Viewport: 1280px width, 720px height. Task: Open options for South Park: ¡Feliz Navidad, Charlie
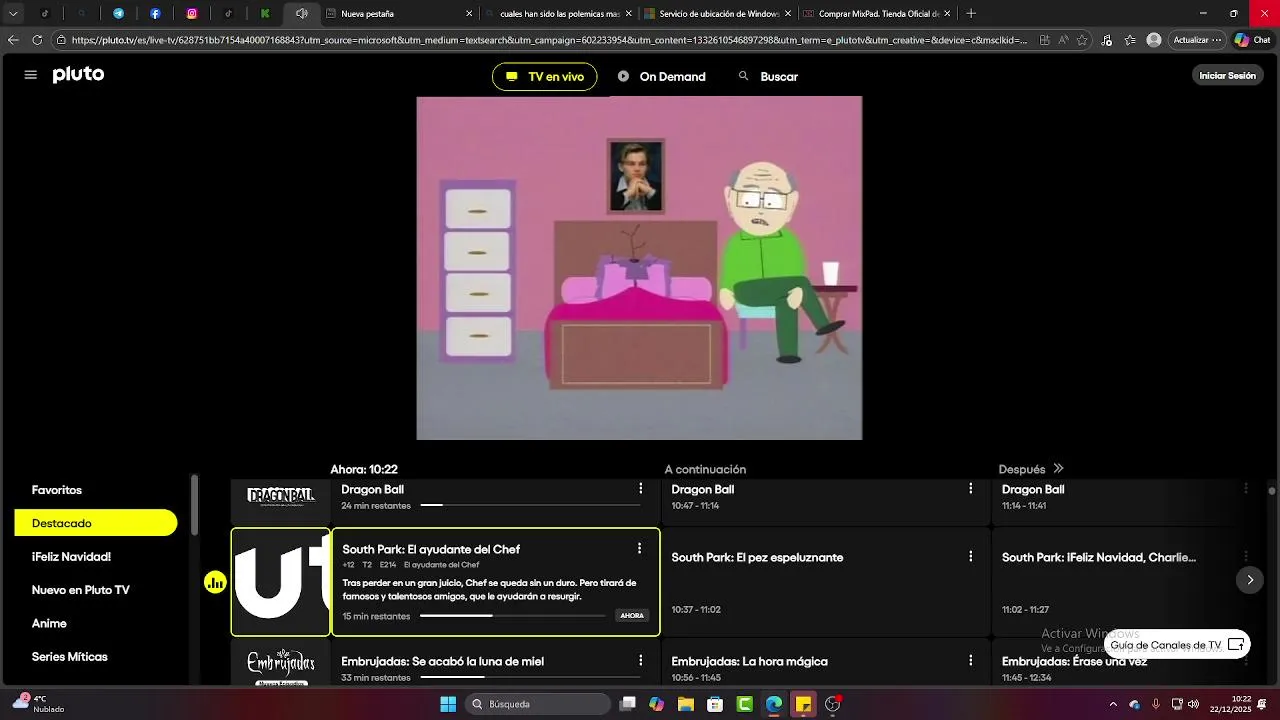pos(1246,557)
